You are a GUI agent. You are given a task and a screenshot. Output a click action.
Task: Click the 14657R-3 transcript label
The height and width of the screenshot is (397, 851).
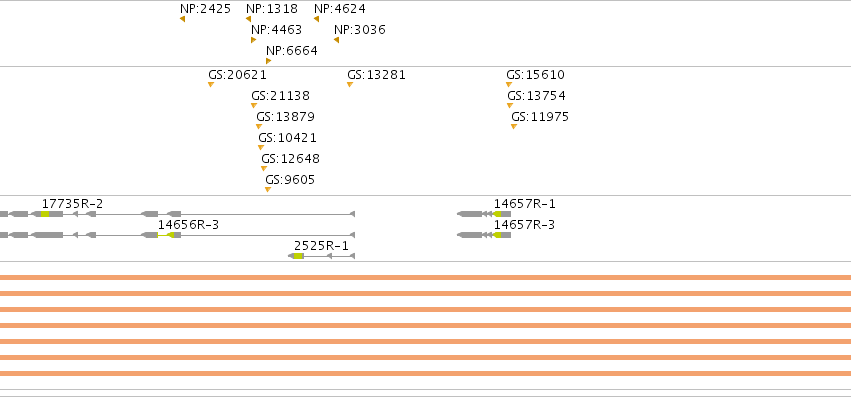[x=524, y=224]
